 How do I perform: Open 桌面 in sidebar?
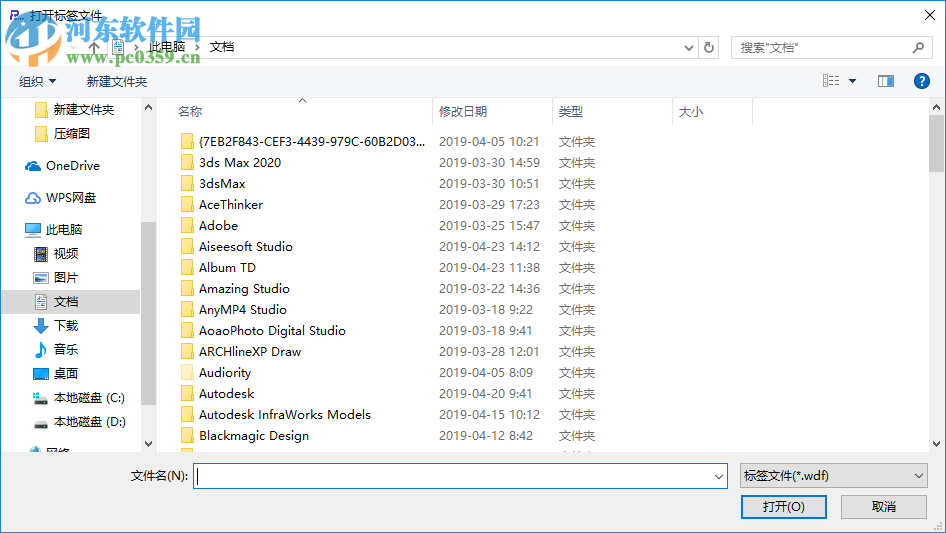(x=56, y=374)
